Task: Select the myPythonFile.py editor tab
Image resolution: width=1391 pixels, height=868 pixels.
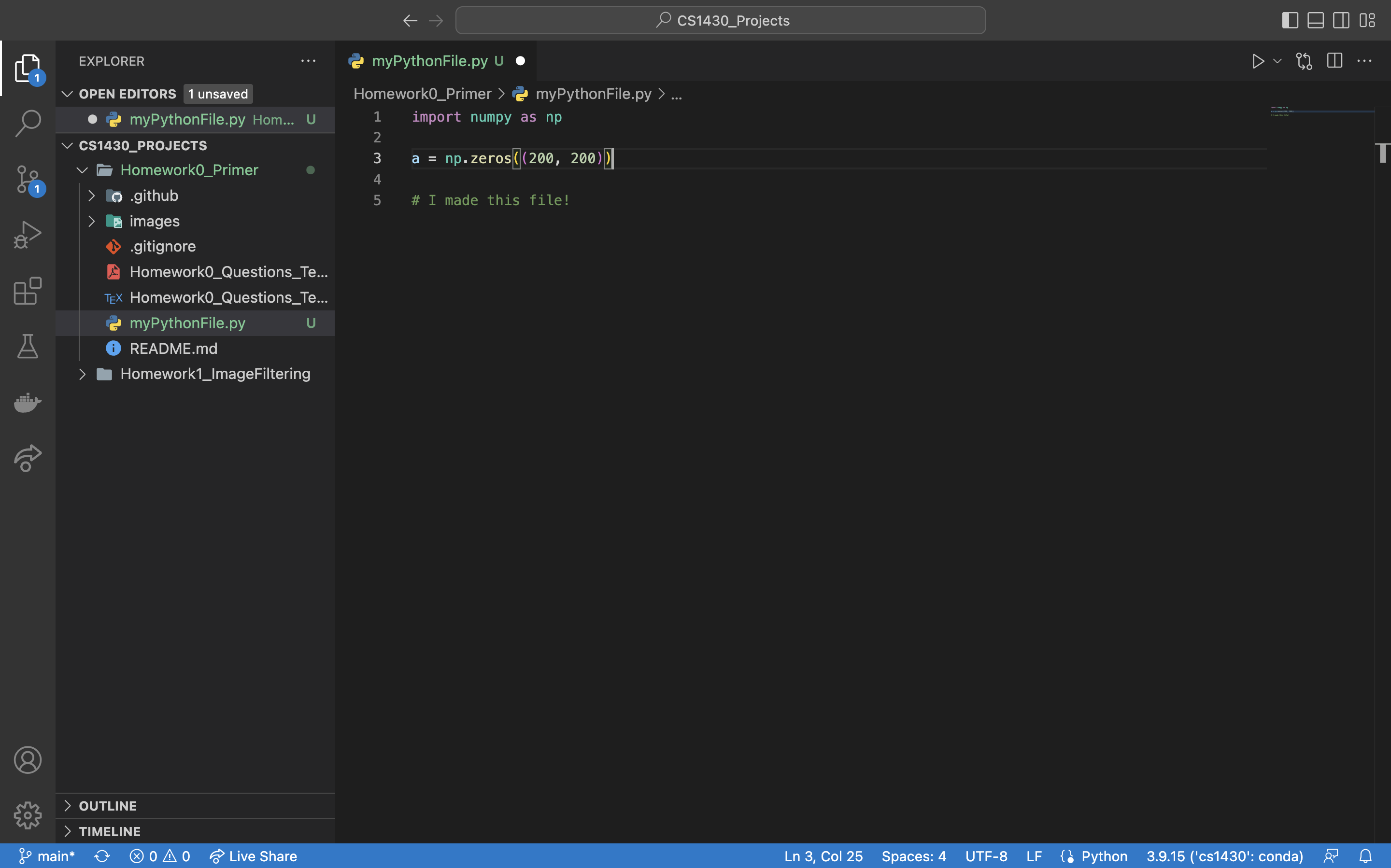Action: [431, 61]
